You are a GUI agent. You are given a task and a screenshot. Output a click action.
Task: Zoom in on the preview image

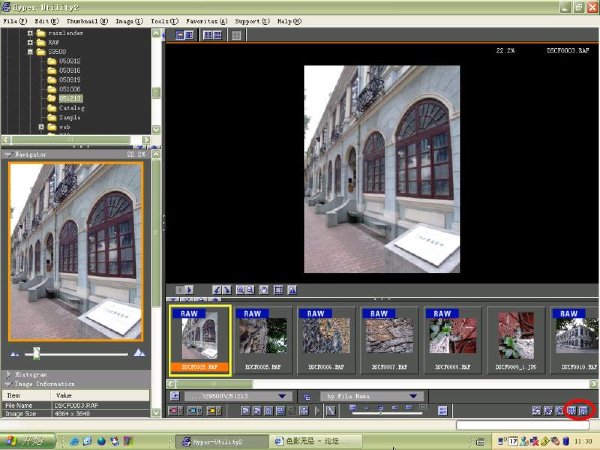pyautogui.click(x=240, y=290)
